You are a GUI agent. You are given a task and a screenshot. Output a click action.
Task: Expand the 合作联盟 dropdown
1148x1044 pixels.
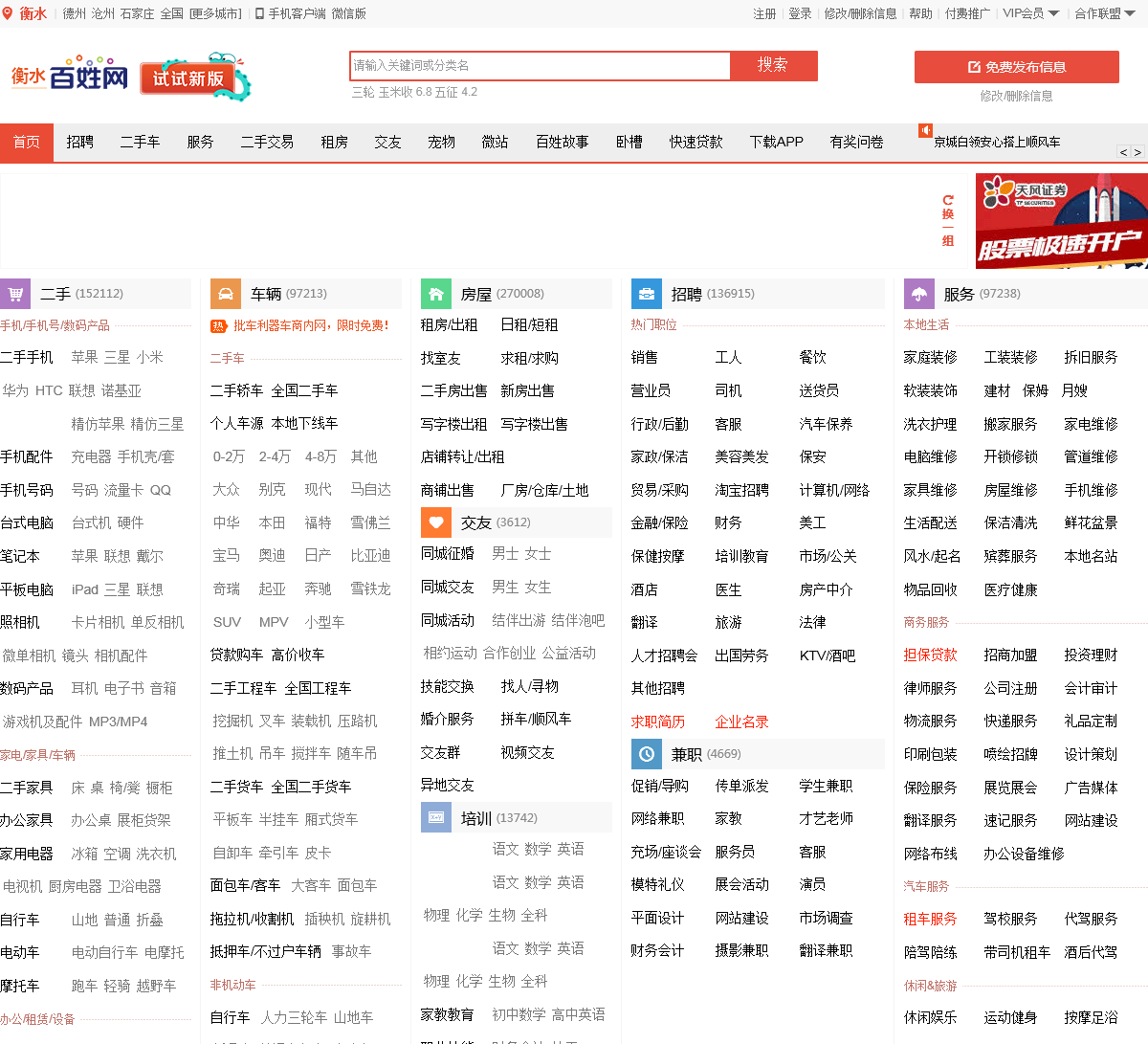(x=1105, y=13)
